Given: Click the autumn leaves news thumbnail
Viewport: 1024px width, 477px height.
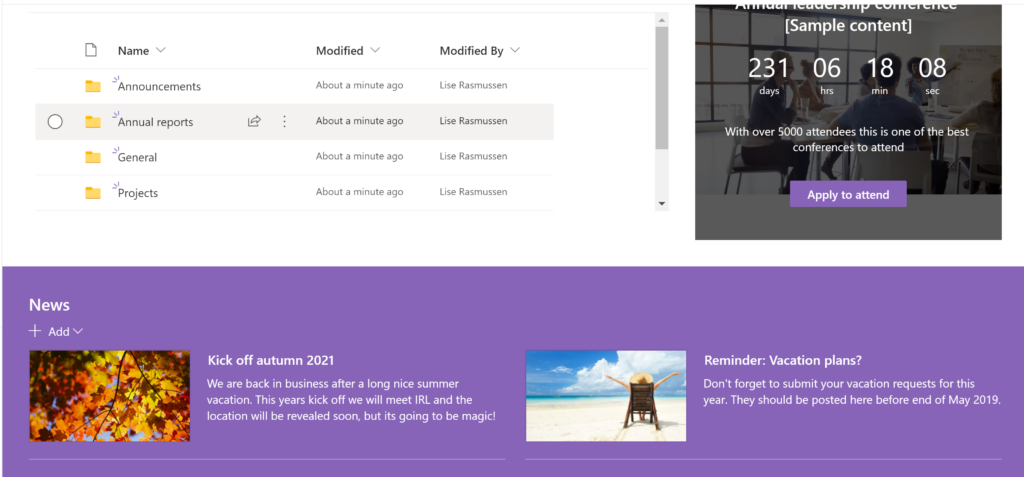Looking at the screenshot, I should pos(110,396).
